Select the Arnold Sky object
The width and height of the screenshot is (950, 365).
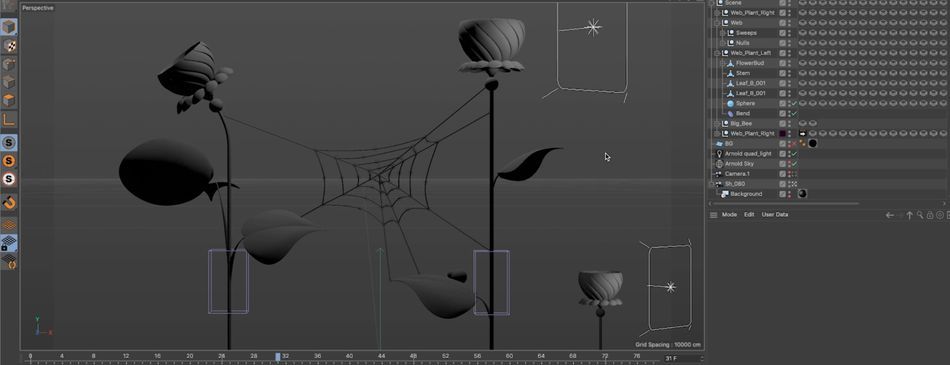(x=739, y=164)
